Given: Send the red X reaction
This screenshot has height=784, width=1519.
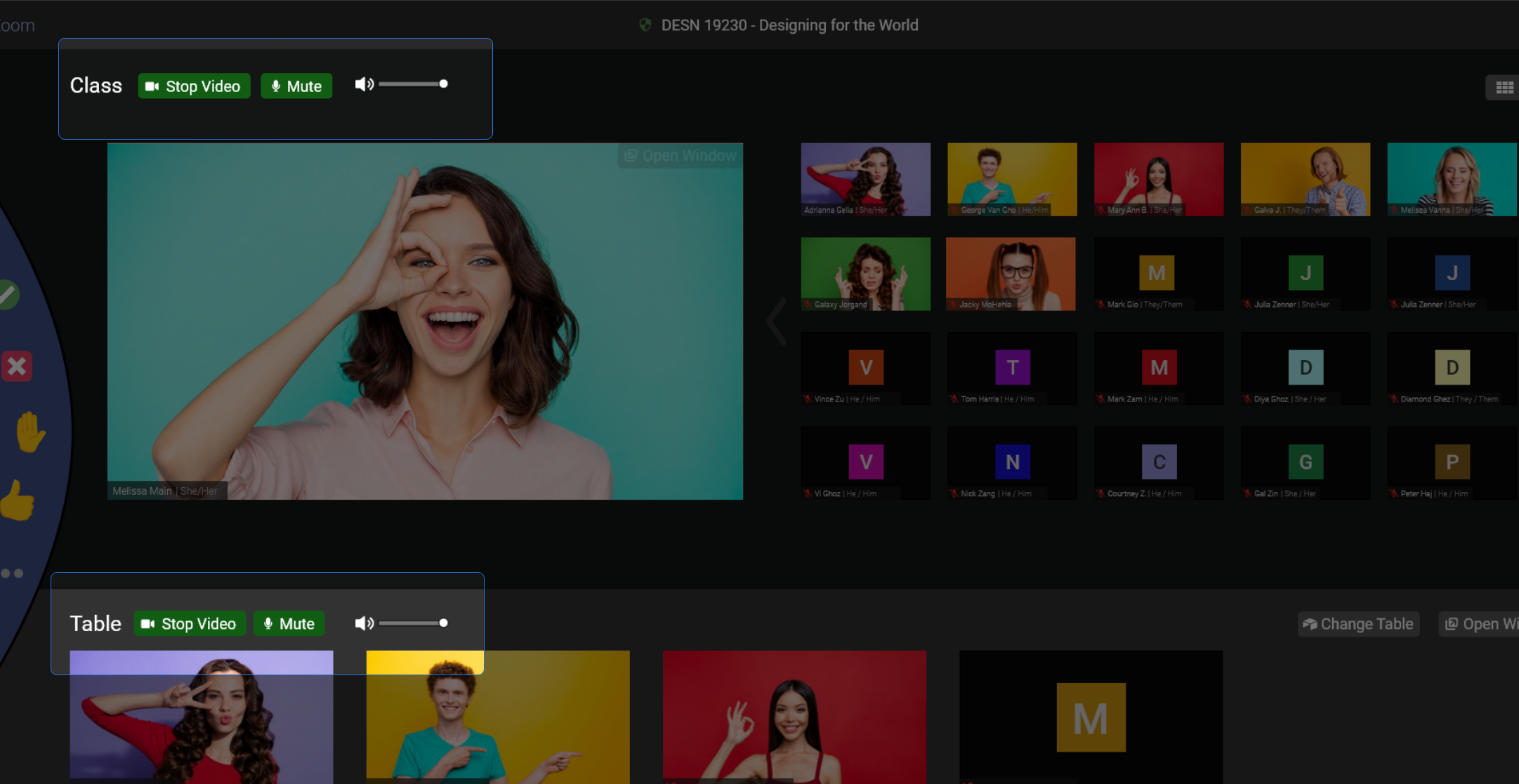Looking at the screenshot, I should click(16, 365).
